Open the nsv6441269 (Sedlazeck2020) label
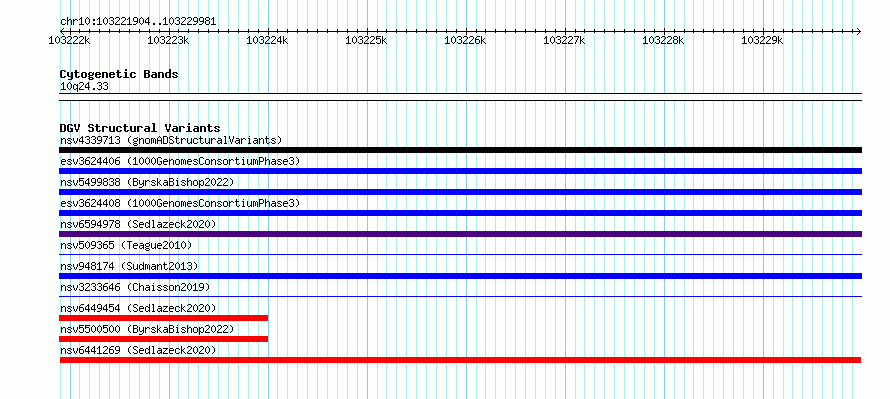Viewport: 890px width, 399px height. click(x=138, y=350)
